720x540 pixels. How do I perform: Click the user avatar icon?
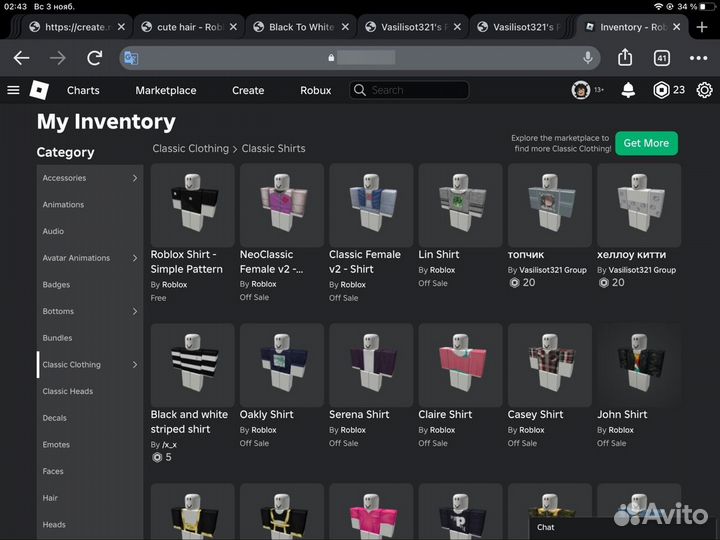coord(580,90)
